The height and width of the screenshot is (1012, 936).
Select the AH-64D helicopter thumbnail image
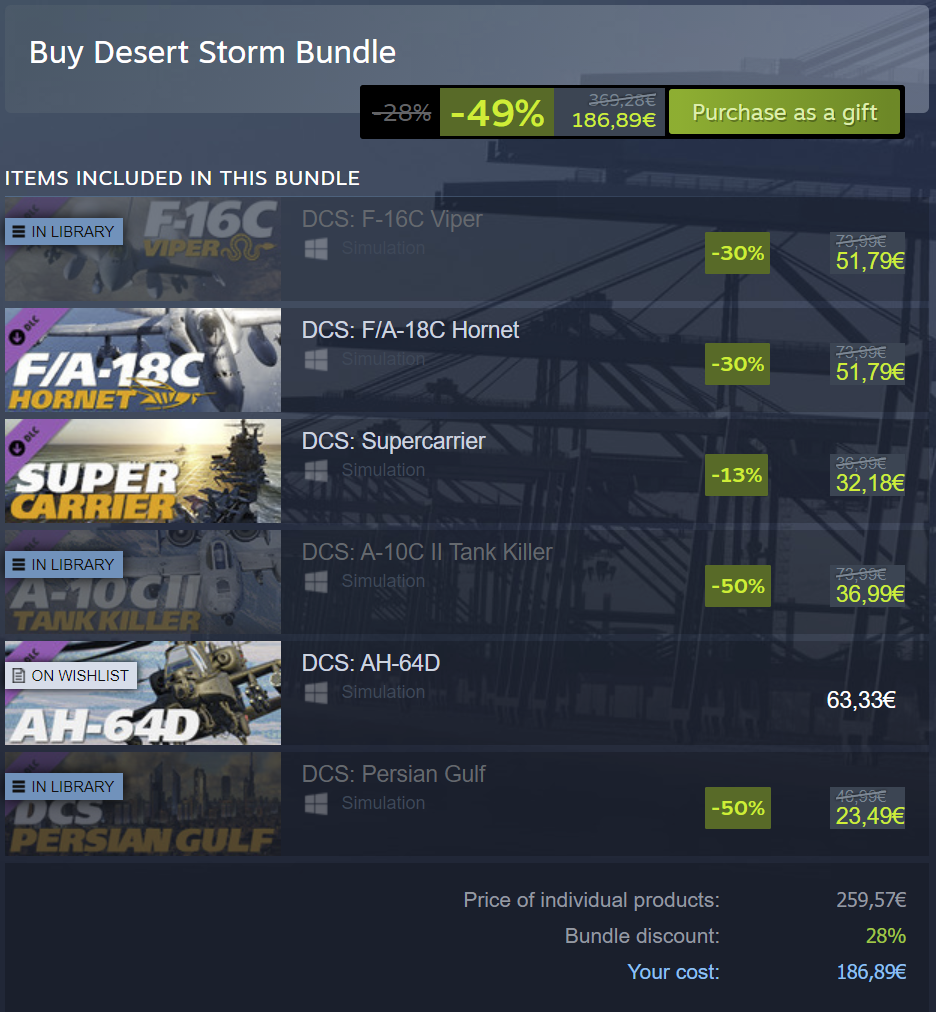pyautogui.click(x=143, y=693)
